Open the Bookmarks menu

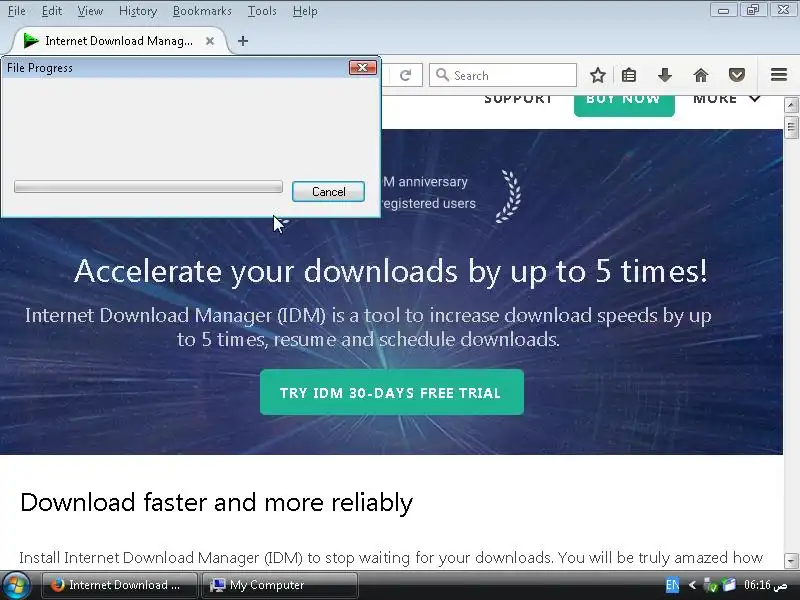[x=202, y=11]
